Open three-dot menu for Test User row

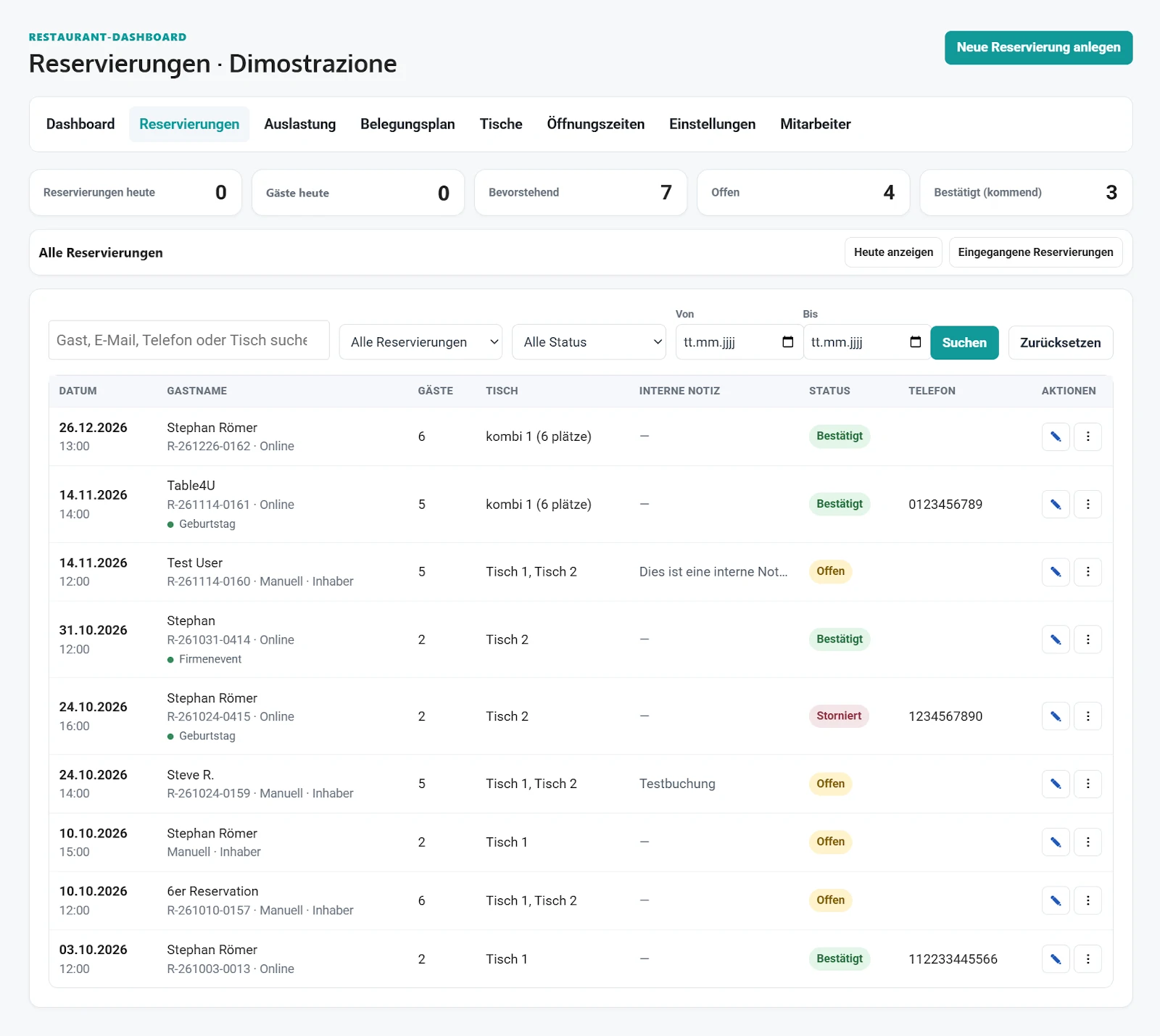tap(1087, 572)
